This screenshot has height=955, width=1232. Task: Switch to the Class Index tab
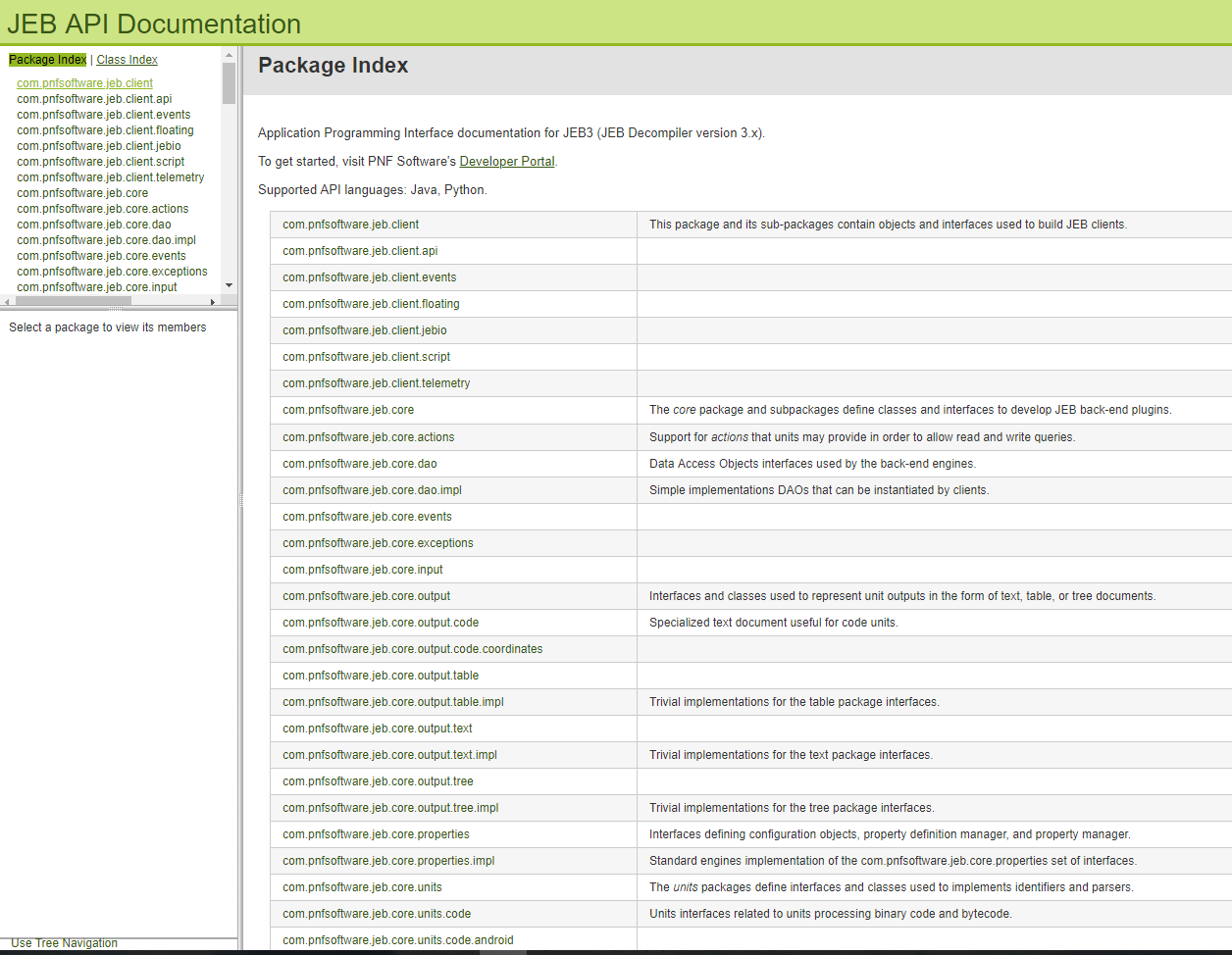[x=127, y=60]
